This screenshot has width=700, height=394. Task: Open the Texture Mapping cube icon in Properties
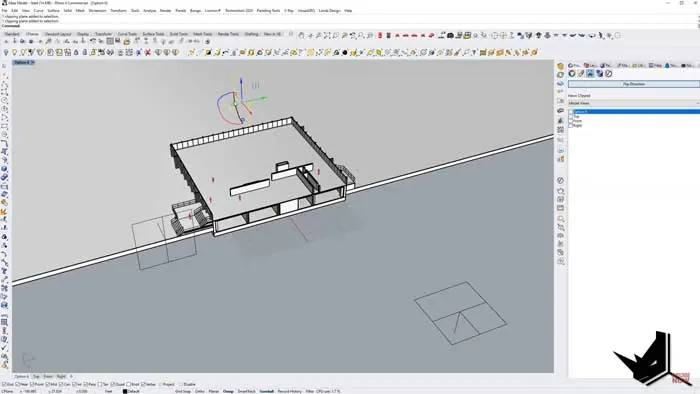point(599,73)
